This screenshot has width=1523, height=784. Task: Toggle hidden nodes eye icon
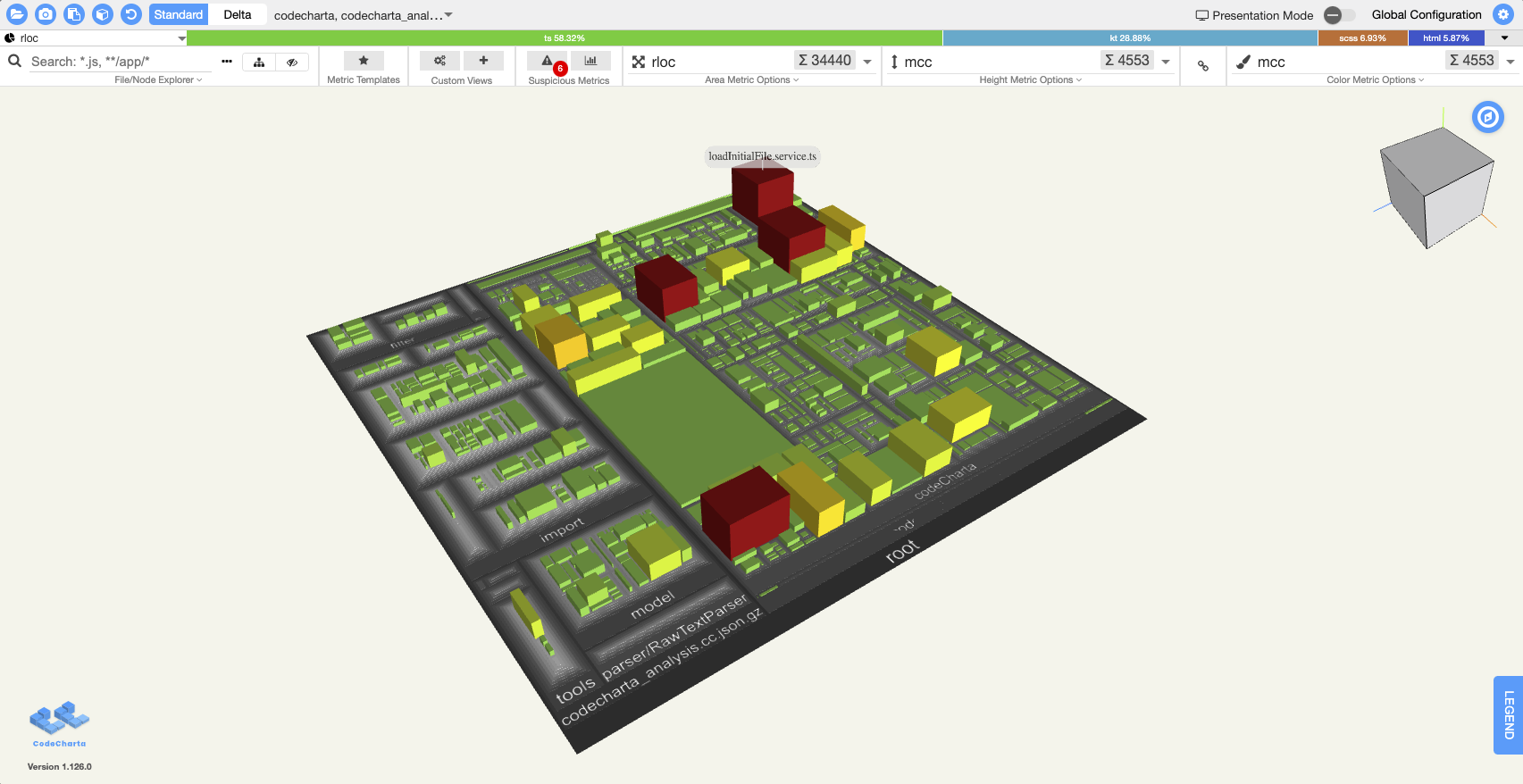[x=292, y=62]
